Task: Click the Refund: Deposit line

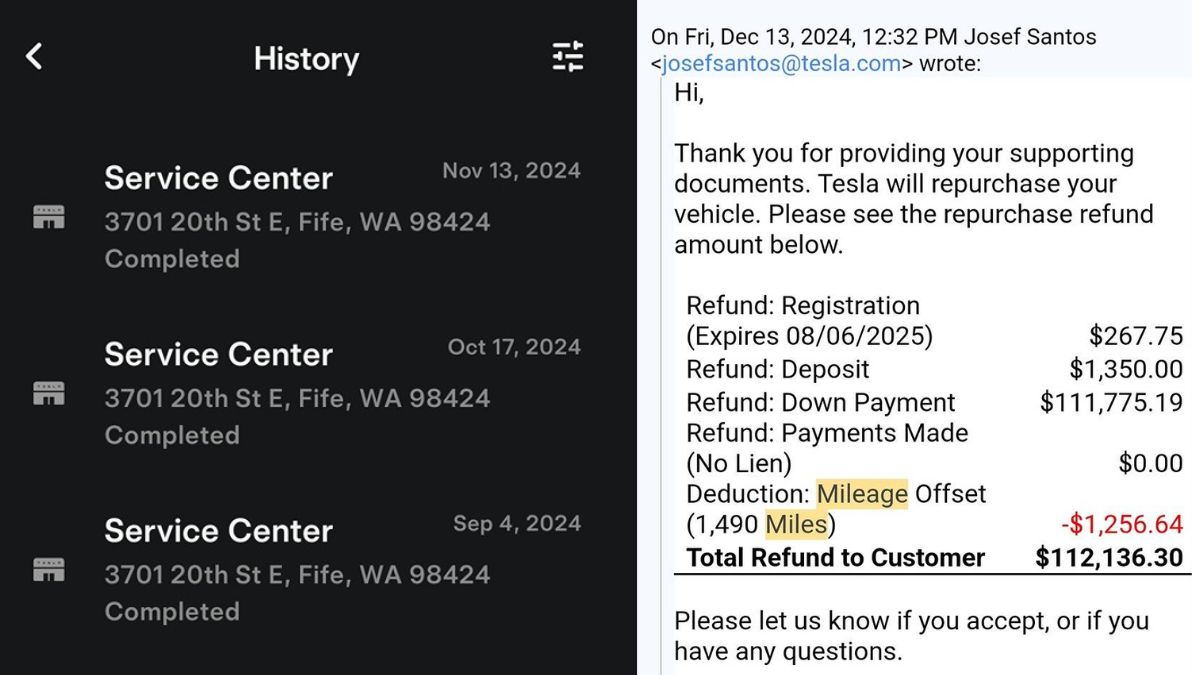Action: (x=778, y=369)
